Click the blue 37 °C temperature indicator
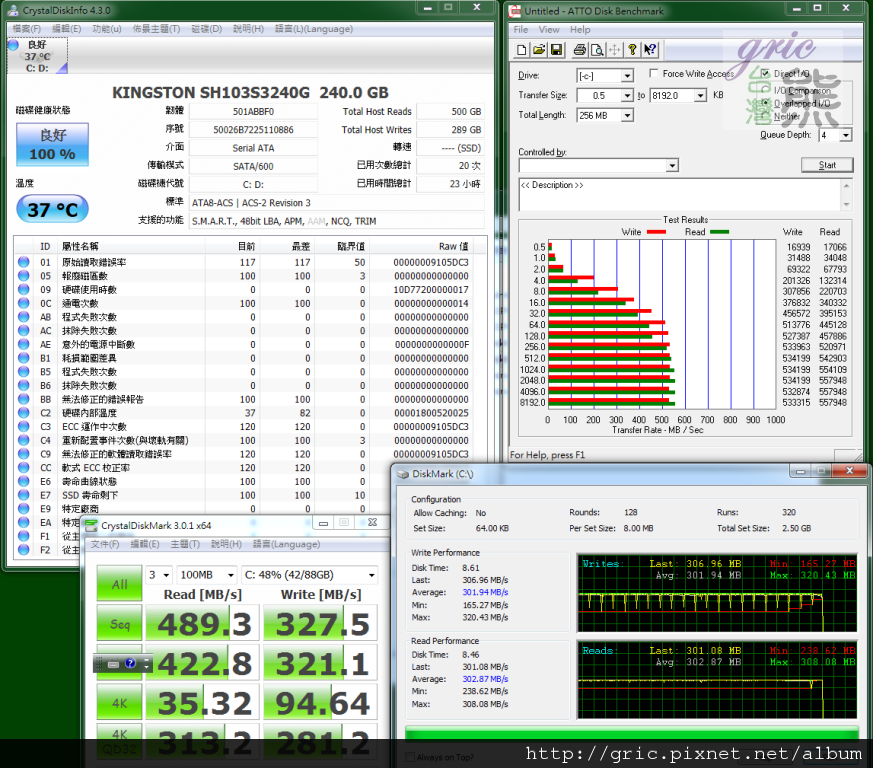Screen dimensions: 873x768 (52, 210)
